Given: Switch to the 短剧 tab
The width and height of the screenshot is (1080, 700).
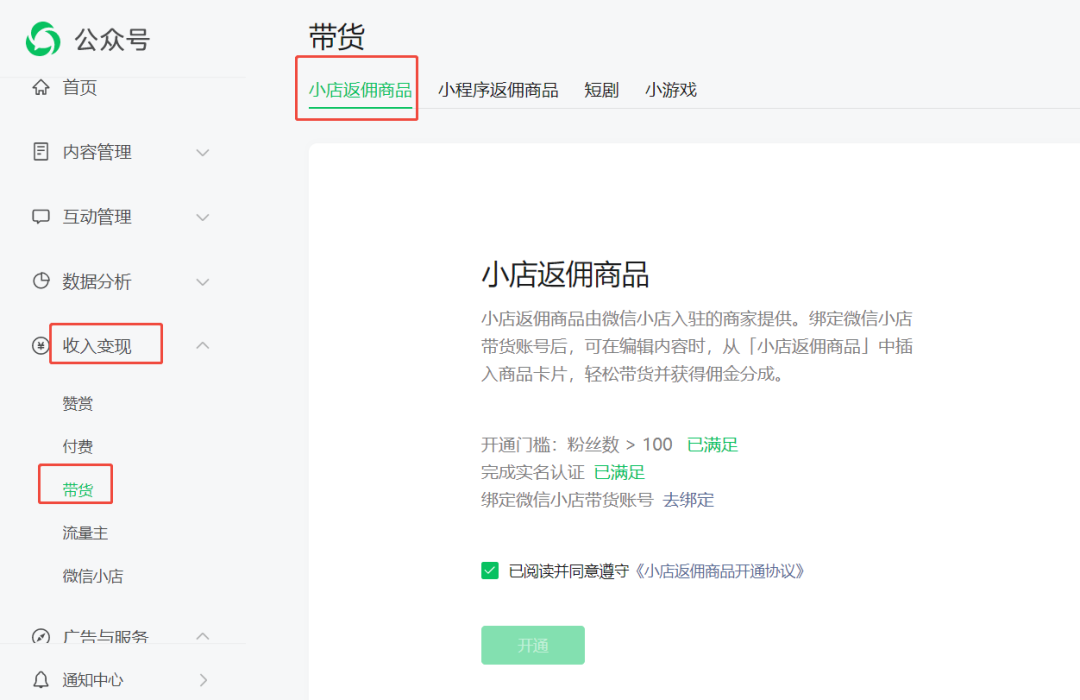Looking at the screenshot, I should [x=601, y=90].
